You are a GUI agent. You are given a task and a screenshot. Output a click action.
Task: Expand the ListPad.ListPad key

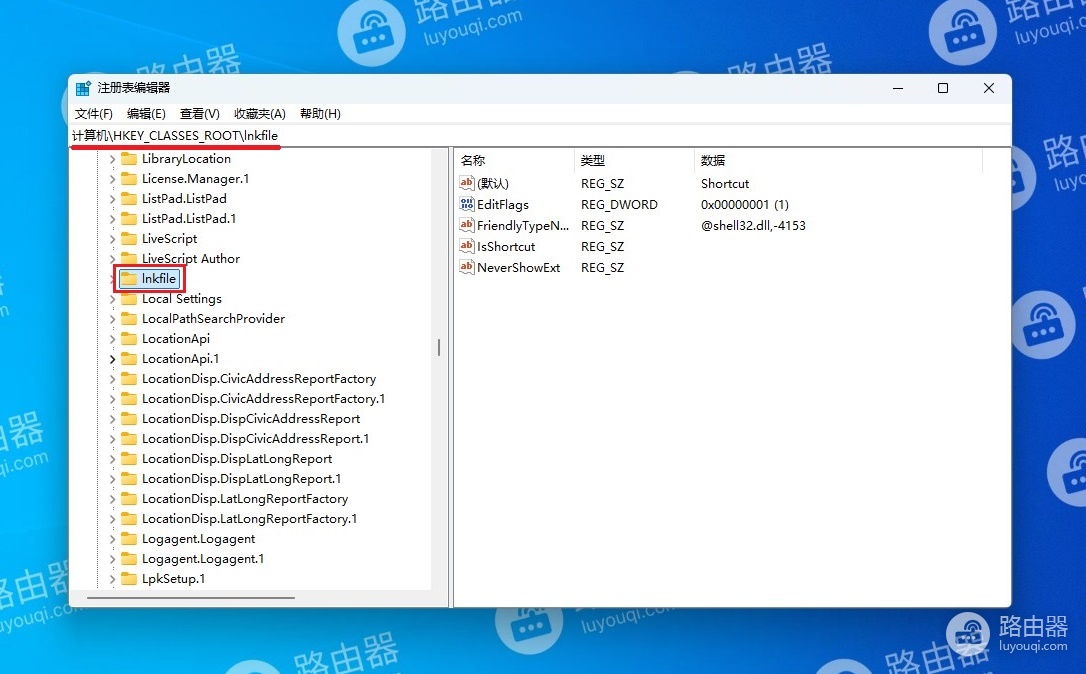[112, 199]
